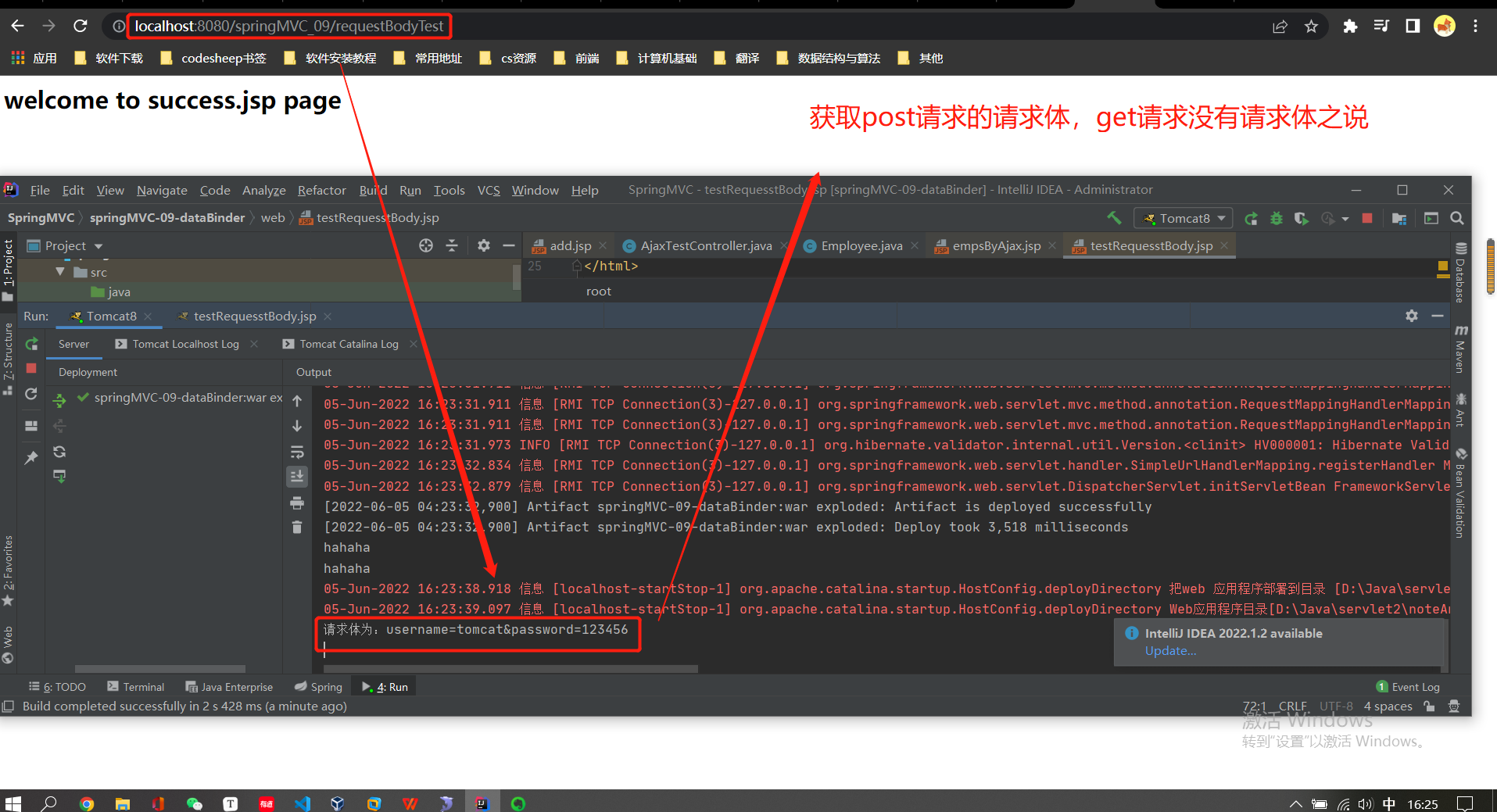
Task: Pin the Run tab with pin icon
Action: click(x=31, y=457)
